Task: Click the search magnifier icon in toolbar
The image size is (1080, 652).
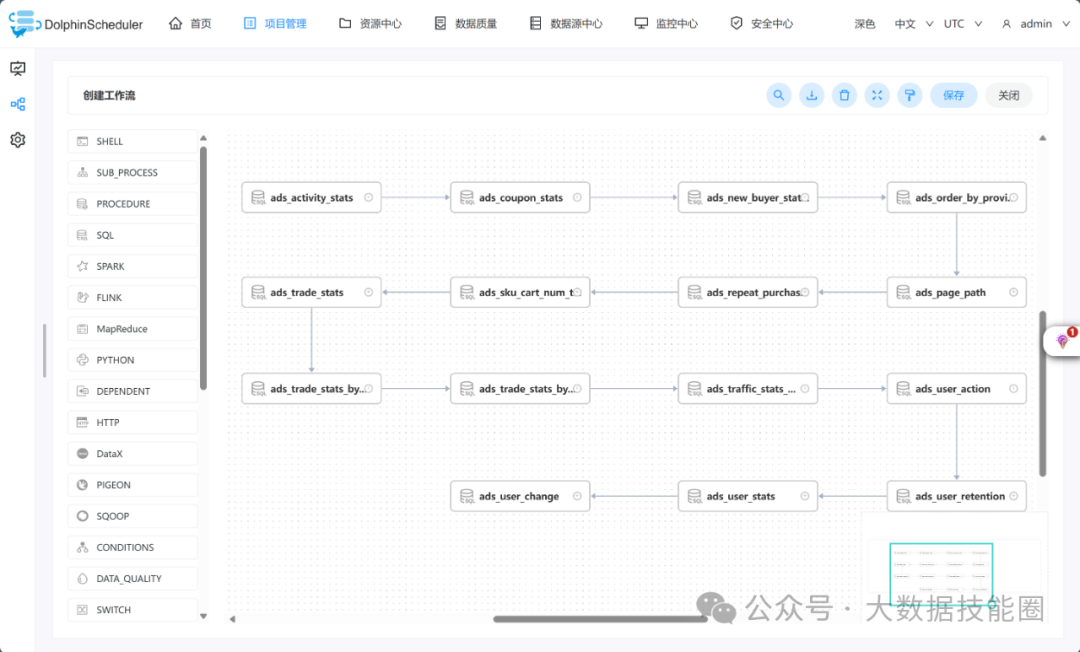Action: pyautogui.click(x=779, y=95)
